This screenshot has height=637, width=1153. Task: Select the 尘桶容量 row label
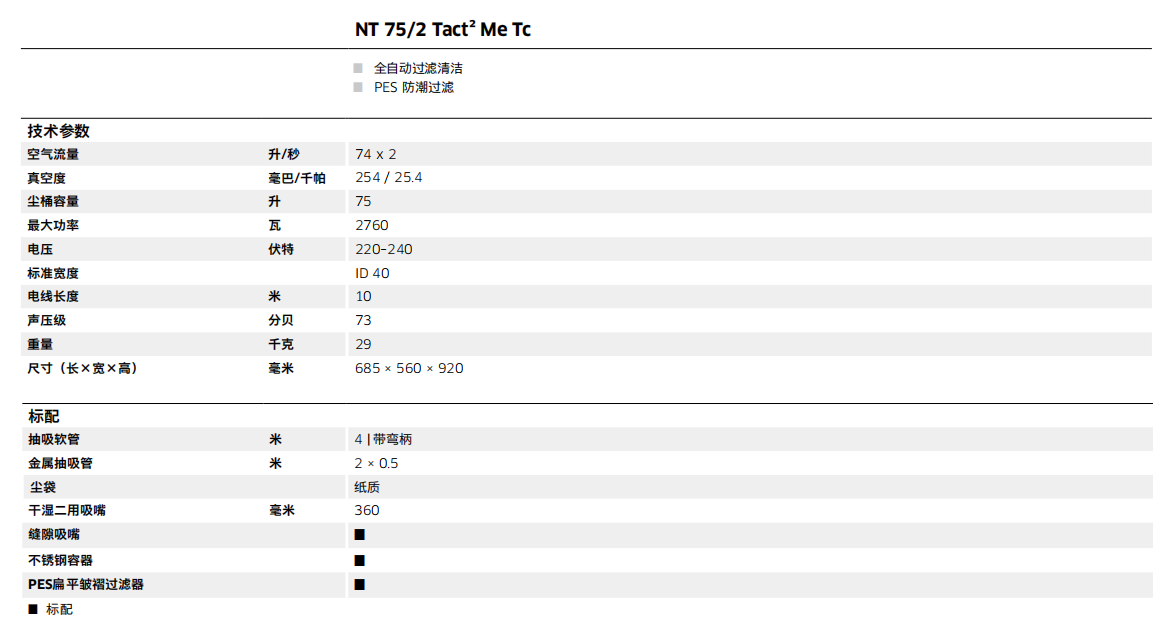click(x=53, y=201)
